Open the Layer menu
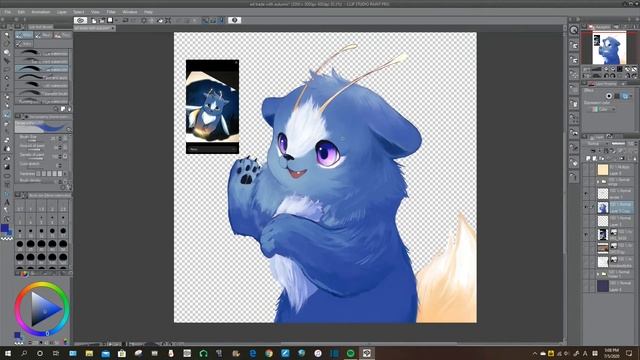The width and height of the screenshot is (640, 360). 62,12
